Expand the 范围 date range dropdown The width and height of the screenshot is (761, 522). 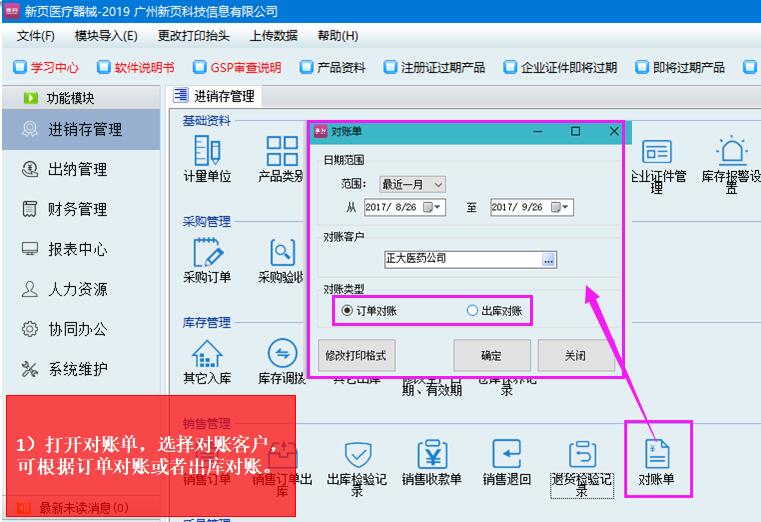coord(412,185)
